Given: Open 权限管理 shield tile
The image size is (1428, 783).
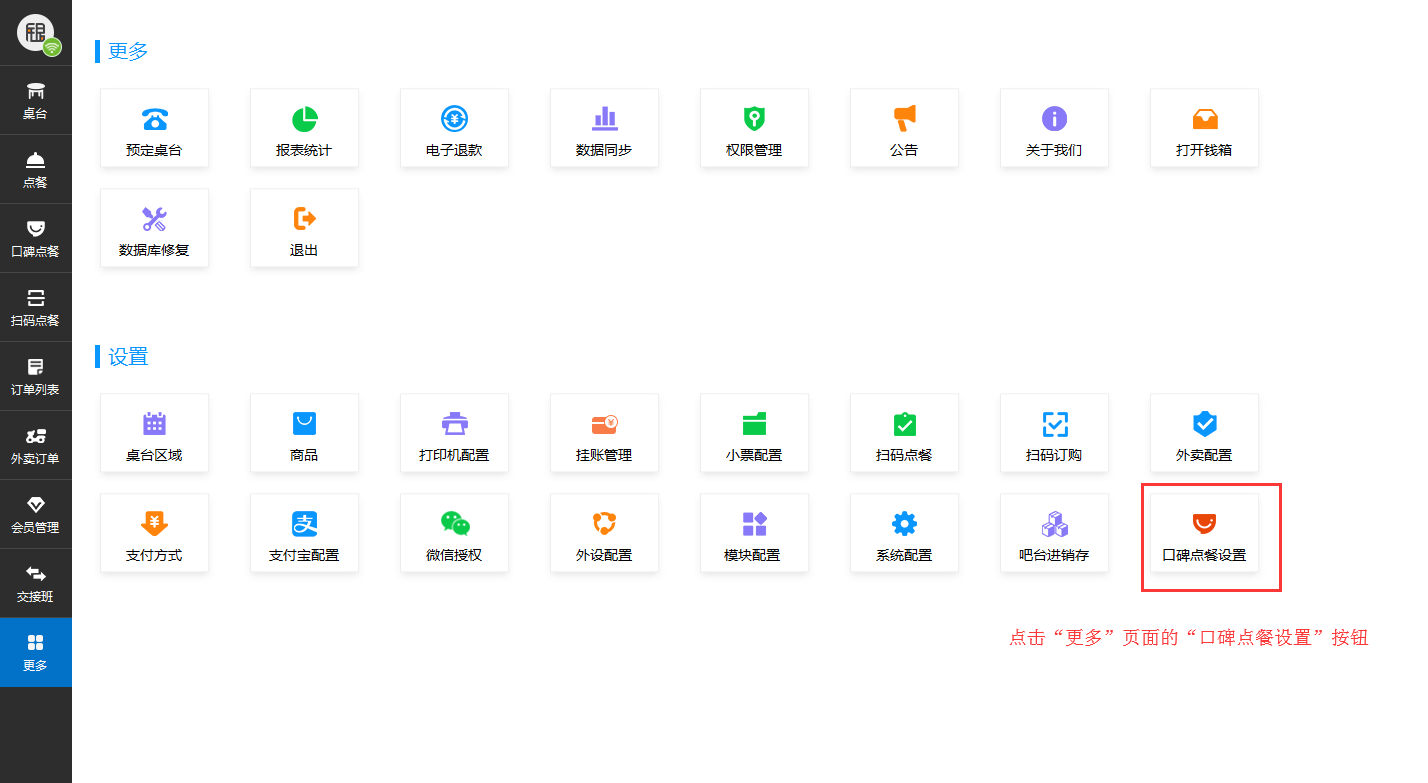Looking at the screenshot, I should [754, 128].
